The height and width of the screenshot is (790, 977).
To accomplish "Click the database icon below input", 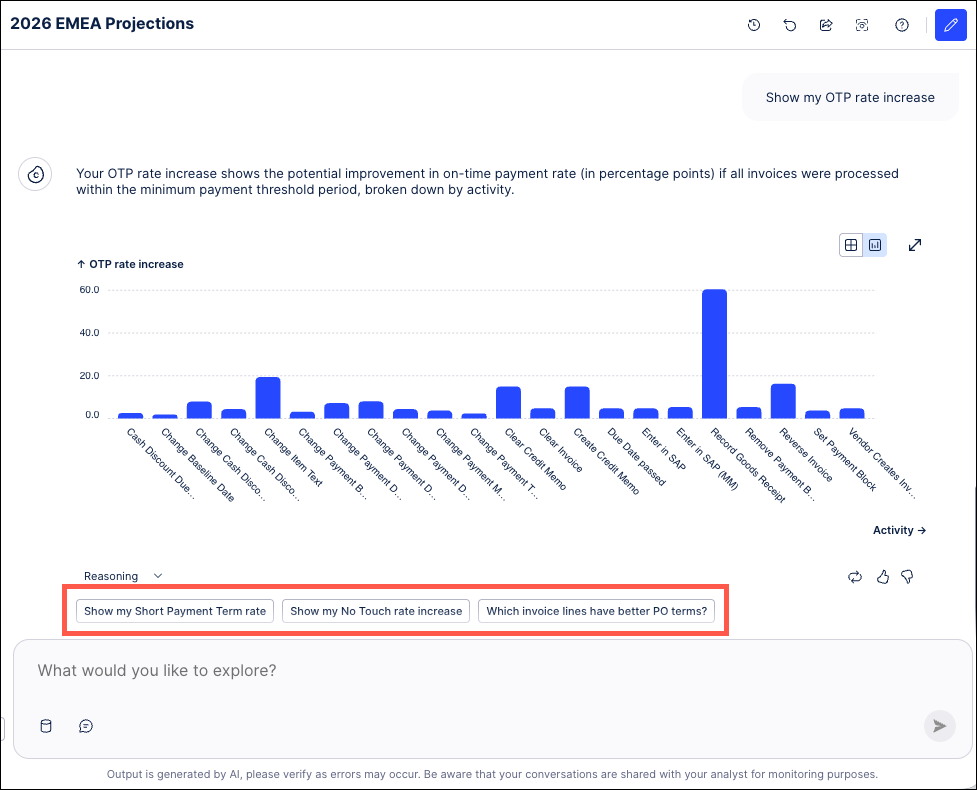I will (45, 726).
